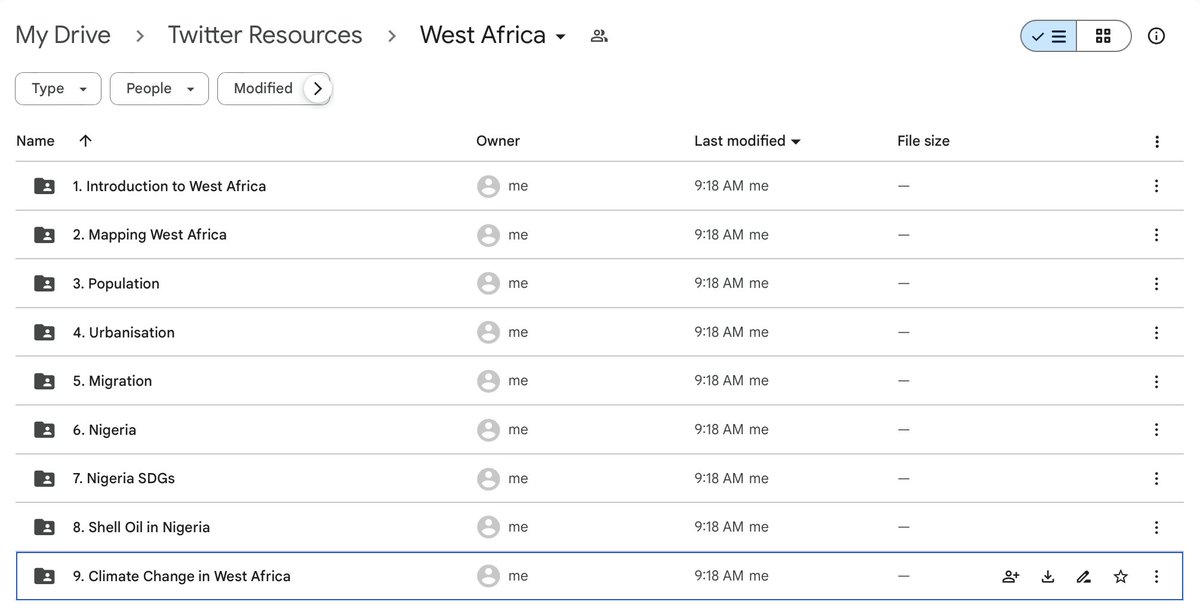This screenshot has height=614, width=1200.
Task: Open header sort options three-dot menu
Action: pos(1156,142)
